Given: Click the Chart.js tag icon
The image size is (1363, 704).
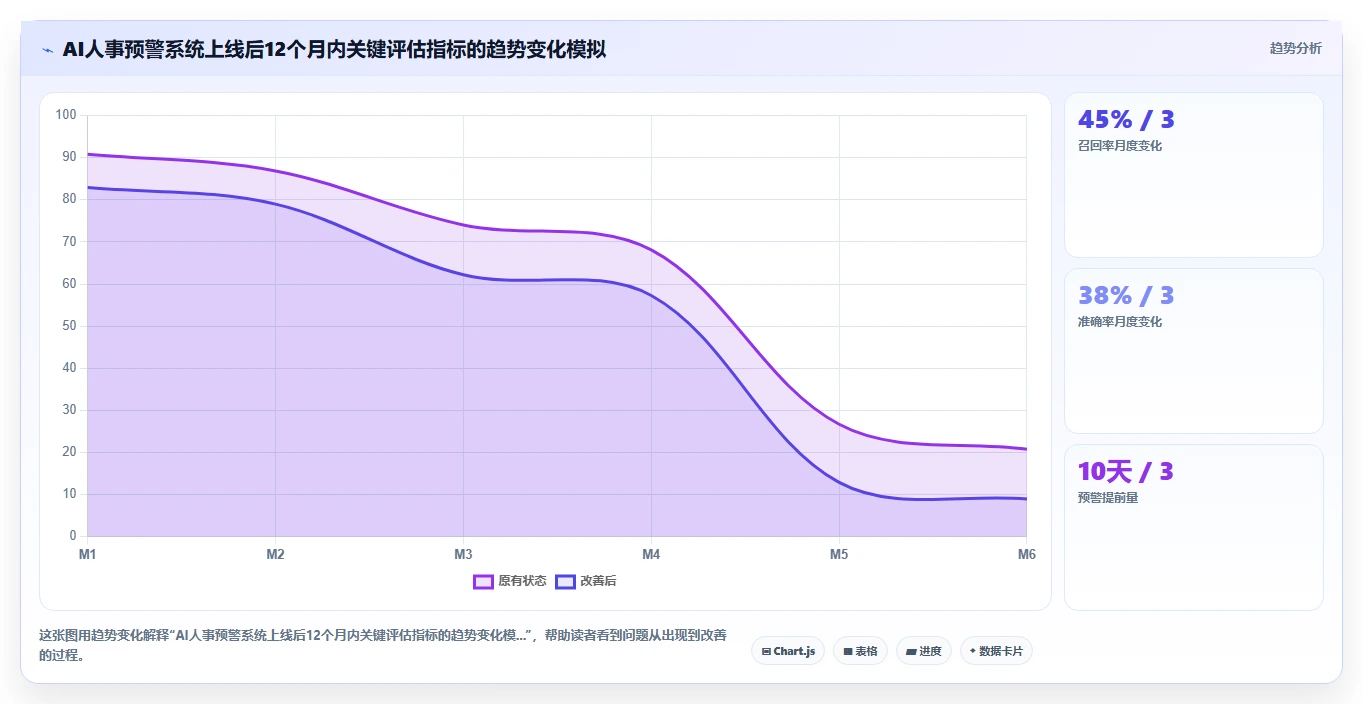Looking at the screenshot, I should [x=766, y=652].
